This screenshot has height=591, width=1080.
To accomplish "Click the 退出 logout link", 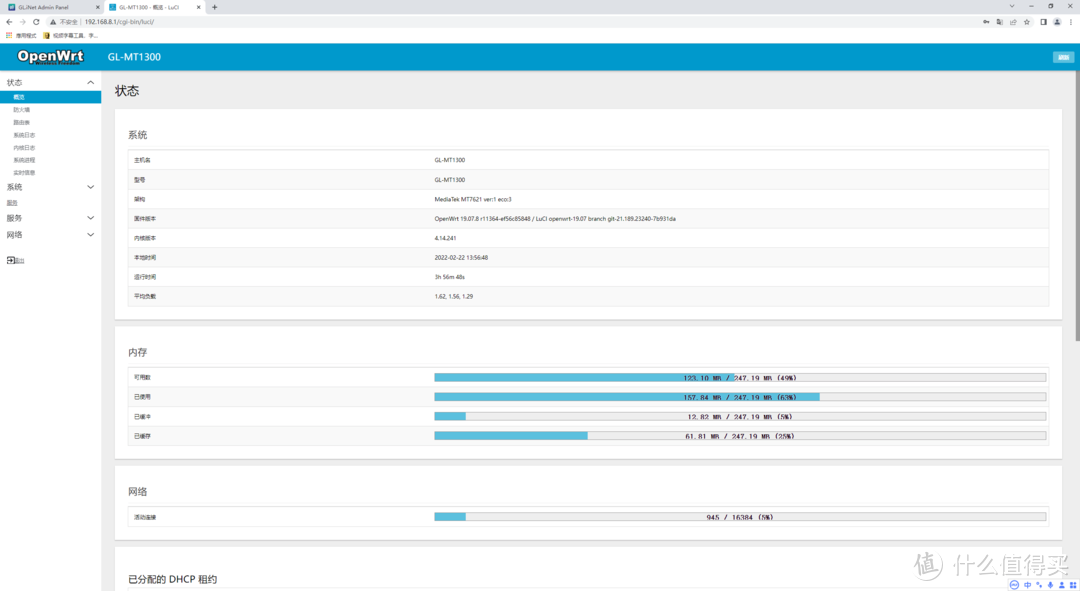I will tap(16, 260).
